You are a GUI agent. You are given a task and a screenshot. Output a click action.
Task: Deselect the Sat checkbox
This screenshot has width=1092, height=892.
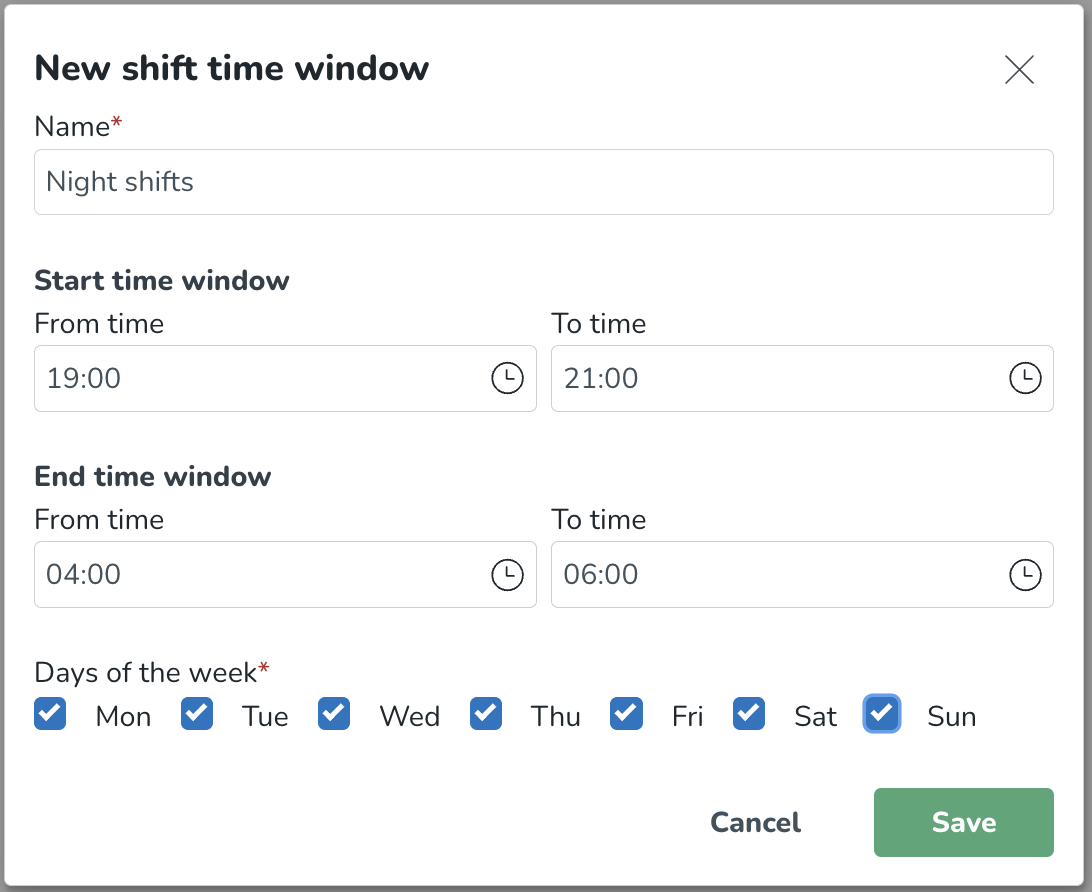tap(749, 714)
